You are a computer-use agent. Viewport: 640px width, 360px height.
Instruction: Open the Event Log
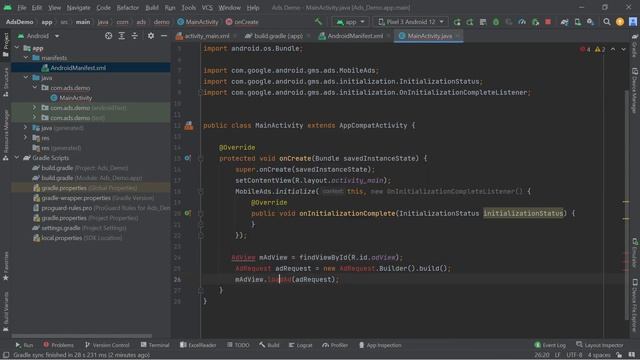pos(550,345)
